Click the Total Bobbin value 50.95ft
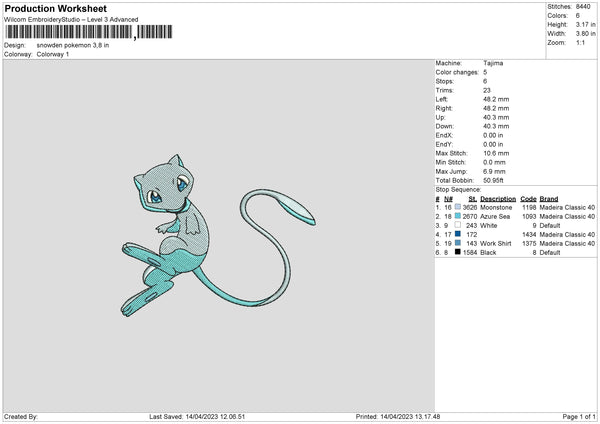The image size is (600, 424). pyautogui.click(x=494, y=180)
